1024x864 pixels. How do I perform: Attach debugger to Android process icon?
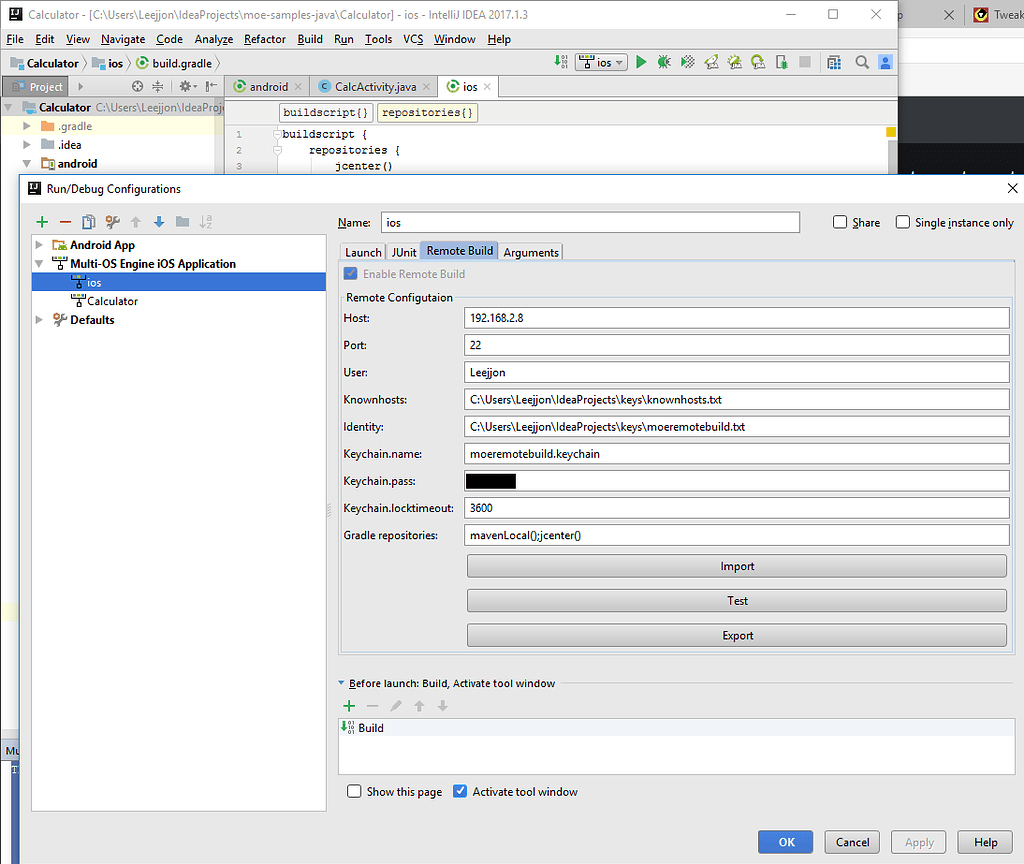point(782,62)
